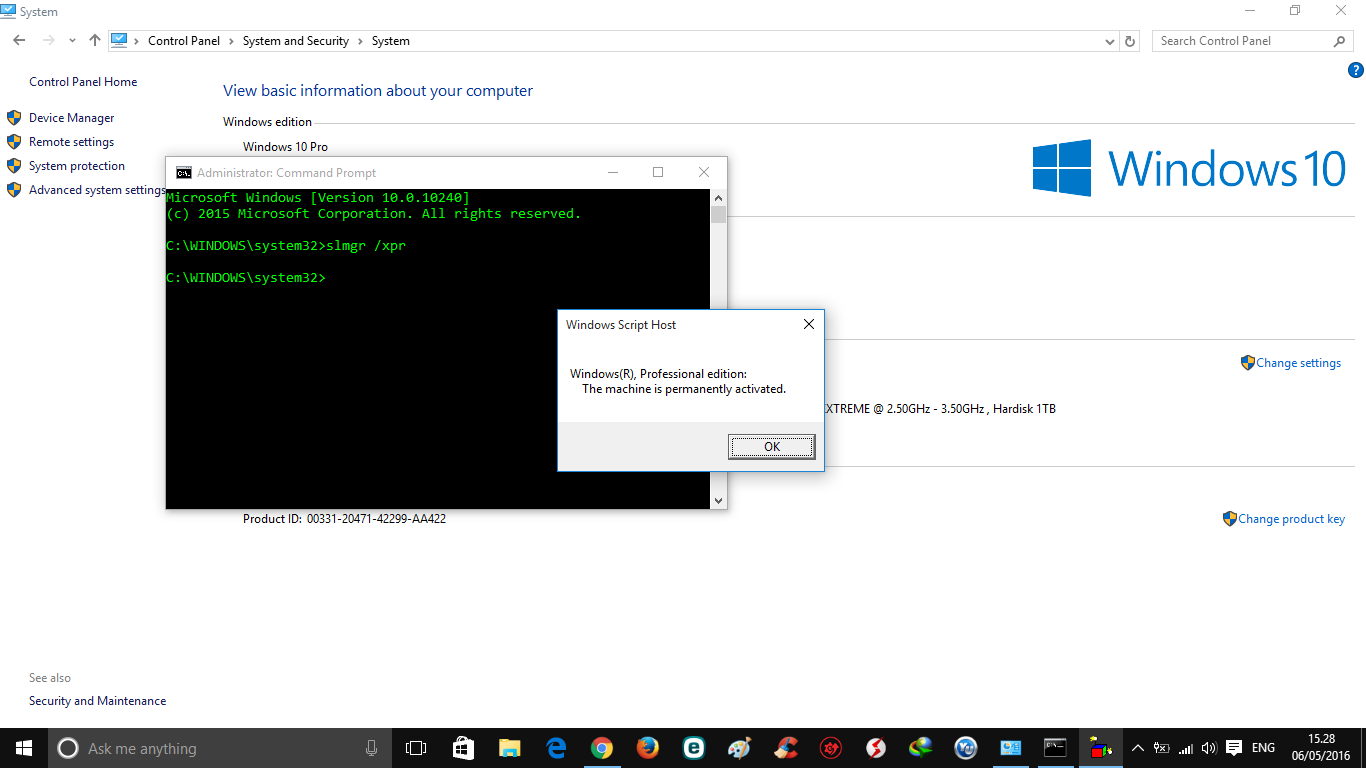Click Change product key link
This screenshot has width=1366, height=768.
1291,519
